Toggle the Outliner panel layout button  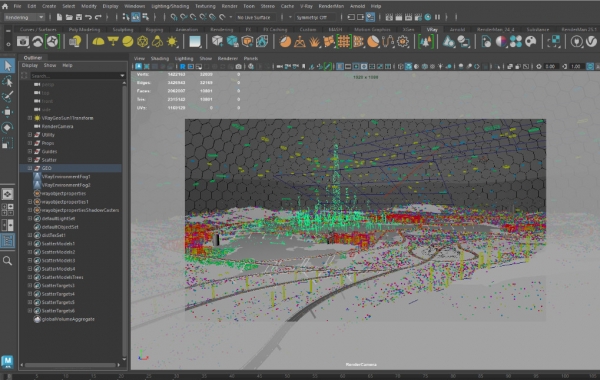(8, 240)
